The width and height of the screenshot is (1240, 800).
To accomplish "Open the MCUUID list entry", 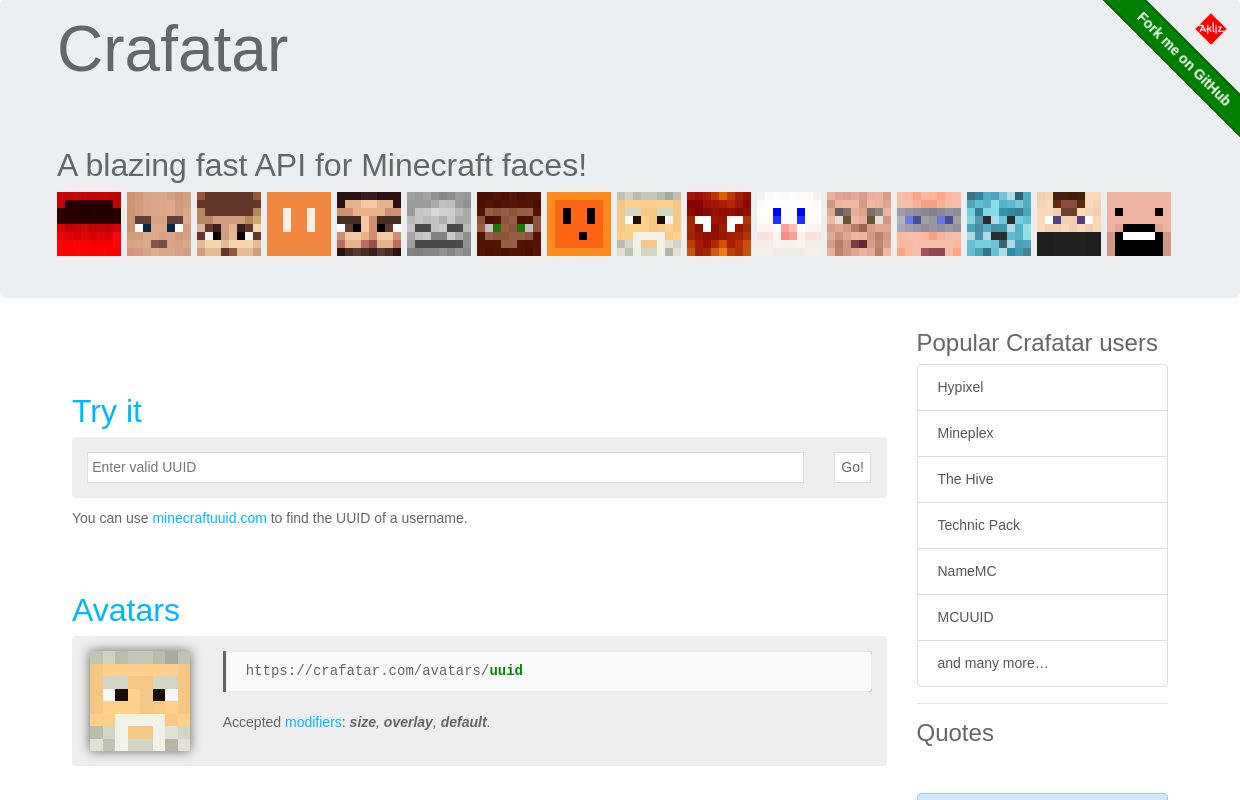I will pyautogui.click(x=1042, y=617).
